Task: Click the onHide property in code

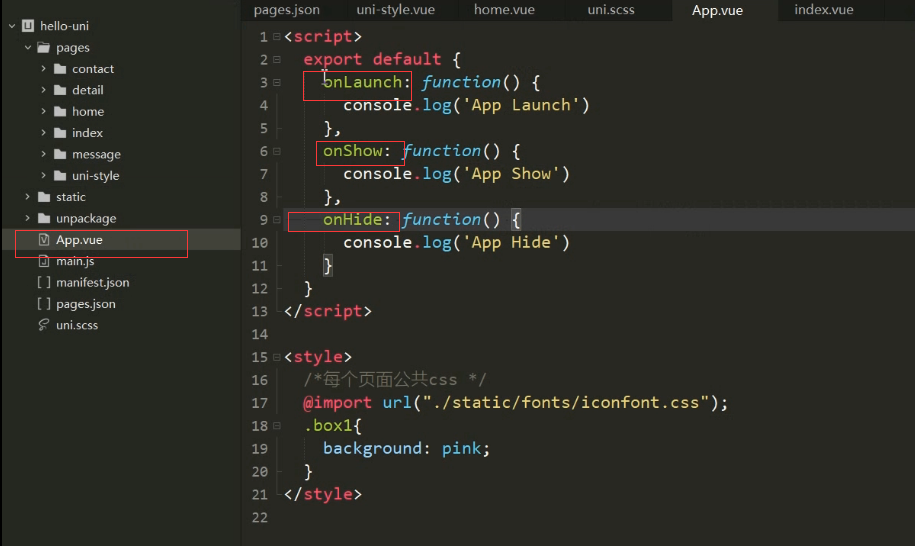Action: [352, 220]
